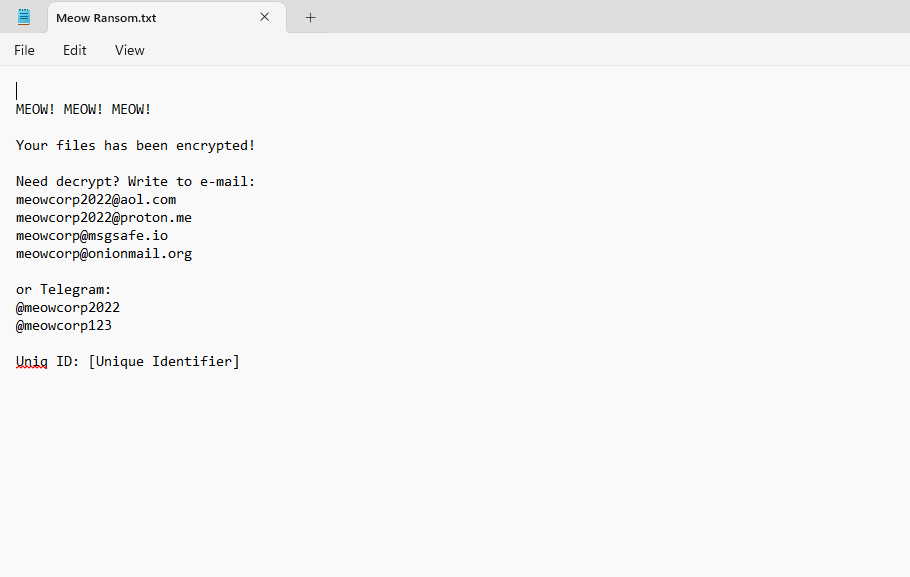Open the Edit menu

coord(75,50)
